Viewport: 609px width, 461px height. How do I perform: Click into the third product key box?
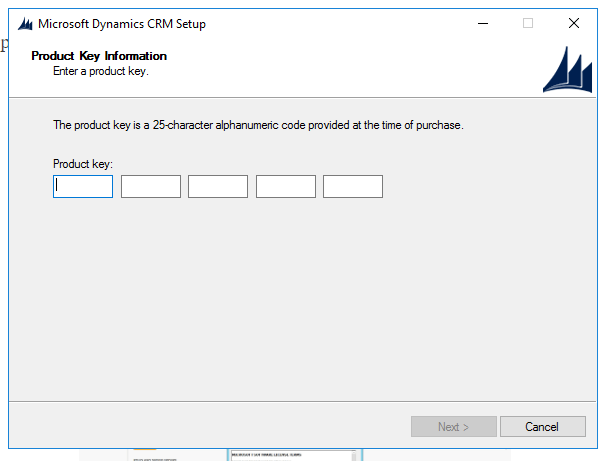click(x=218, y=186)
